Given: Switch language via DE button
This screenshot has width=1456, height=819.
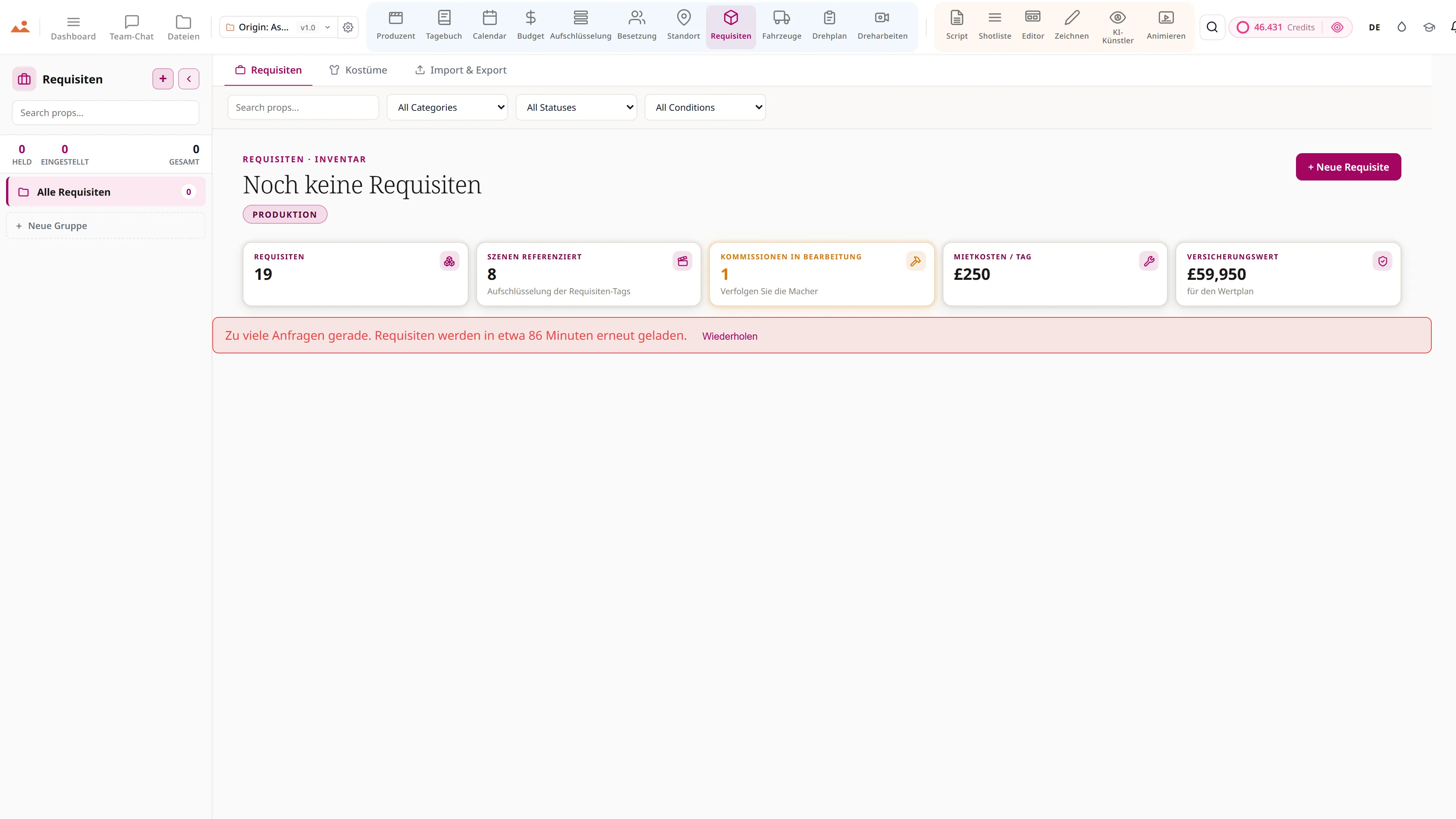Looking at the screenshot, I should coord(1374,27).
